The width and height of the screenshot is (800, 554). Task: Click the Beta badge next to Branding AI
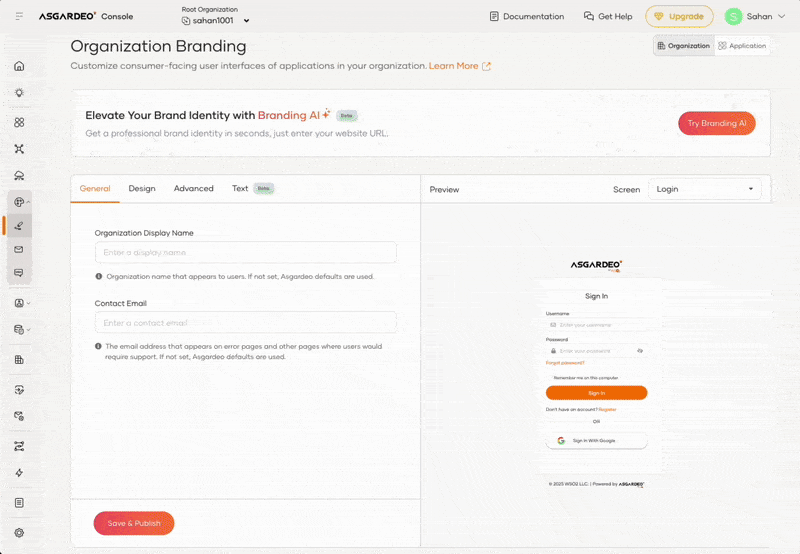346,116
